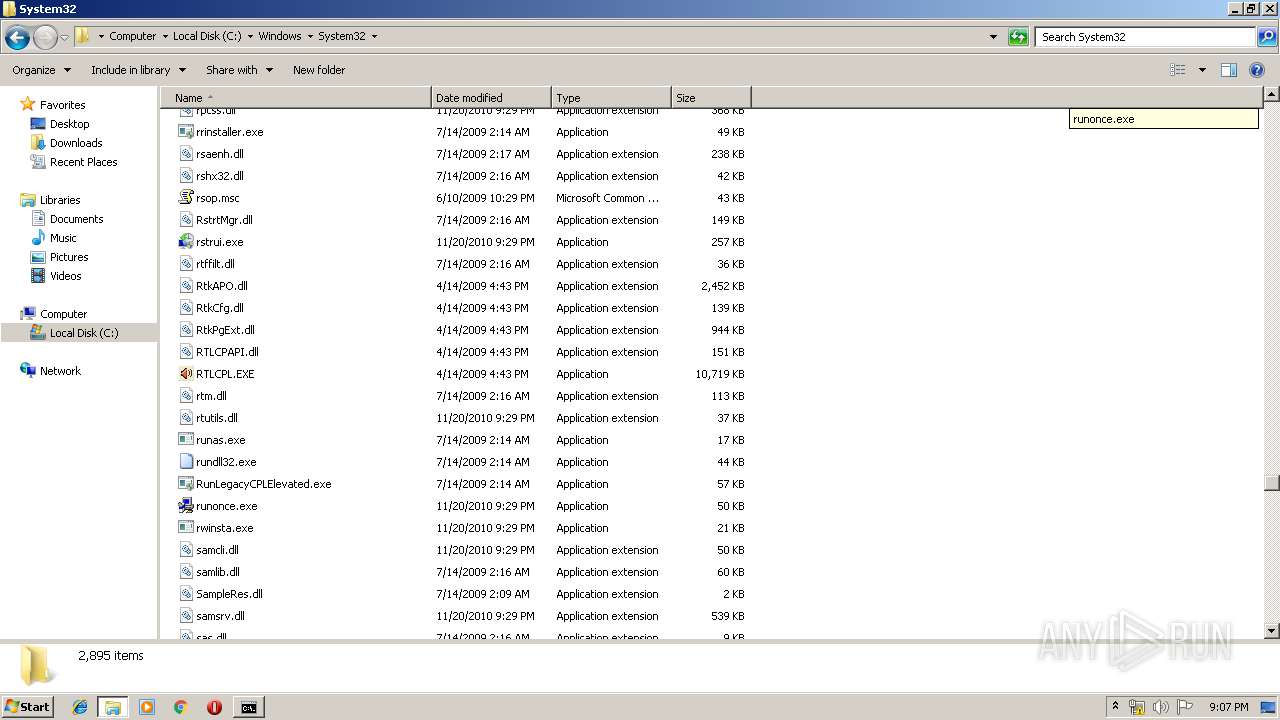Expand the dropdown after System32 breadcrumb
The image size is (1280, 720).
pyautogui.click(x=374, y=36)
